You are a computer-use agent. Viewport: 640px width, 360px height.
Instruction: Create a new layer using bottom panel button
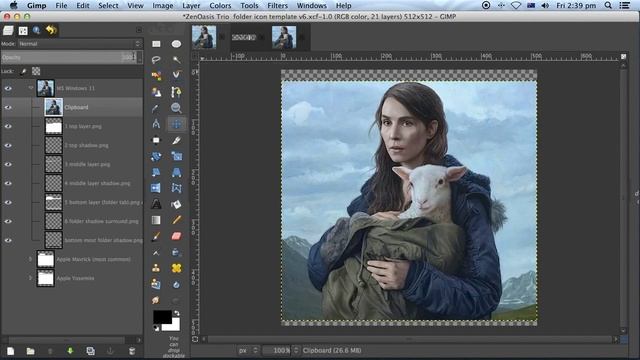[x=11, y=351]
